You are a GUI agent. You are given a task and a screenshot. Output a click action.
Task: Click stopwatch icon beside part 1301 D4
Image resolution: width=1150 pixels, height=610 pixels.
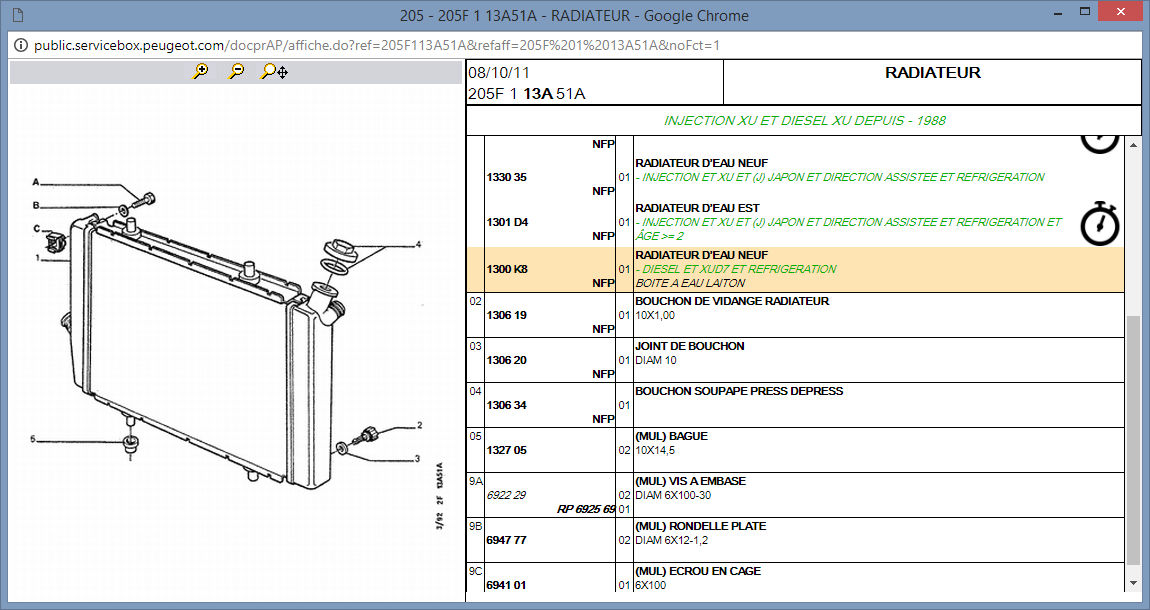[1099, 223]
